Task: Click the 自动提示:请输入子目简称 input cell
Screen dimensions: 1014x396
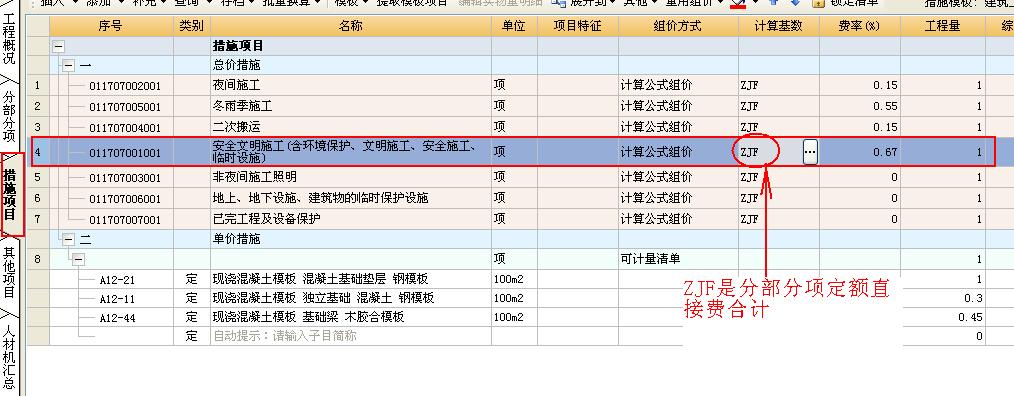Action: pyautogui.click(x=351, y=336)
